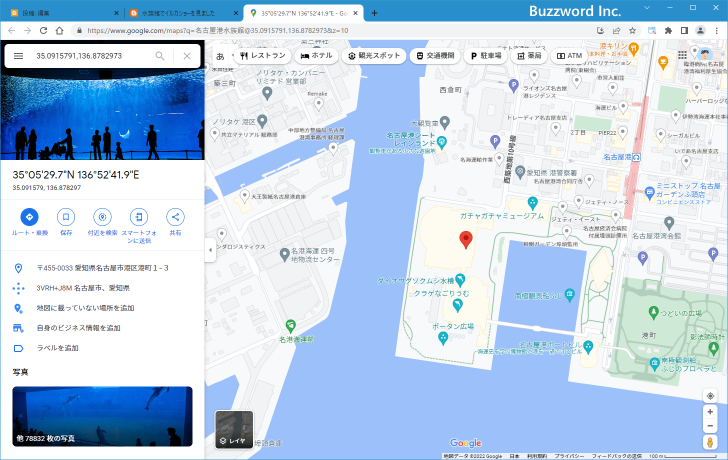Save this place using bookmark icon
The width and height of the screenshot is (728, 460).
click(x=66, y=217)
